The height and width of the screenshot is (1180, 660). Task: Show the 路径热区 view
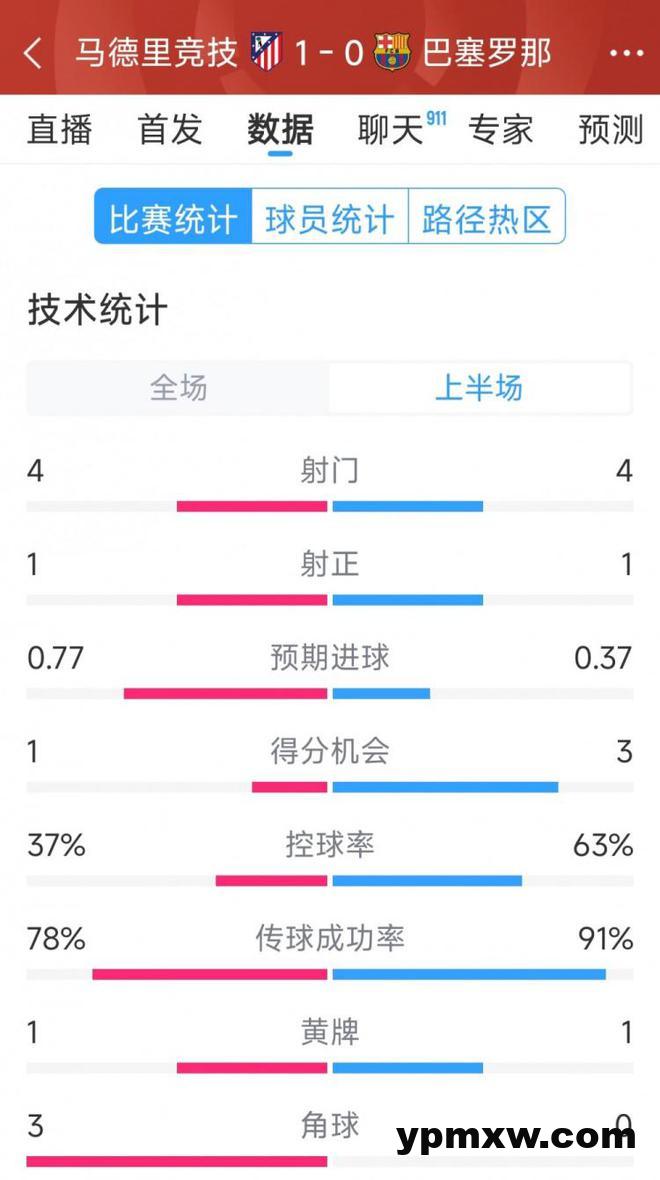pyautogui.click(x=487, y=217)
